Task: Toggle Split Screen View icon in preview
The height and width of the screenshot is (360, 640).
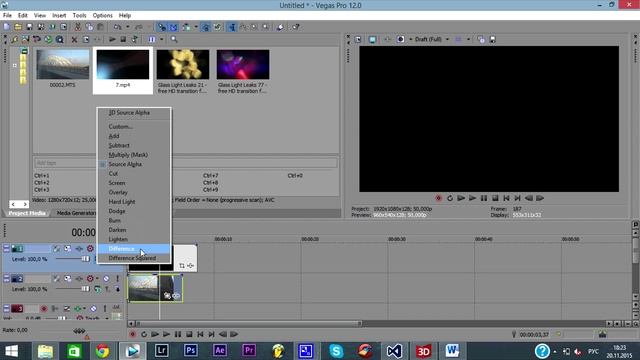Action: pos(400,40)
